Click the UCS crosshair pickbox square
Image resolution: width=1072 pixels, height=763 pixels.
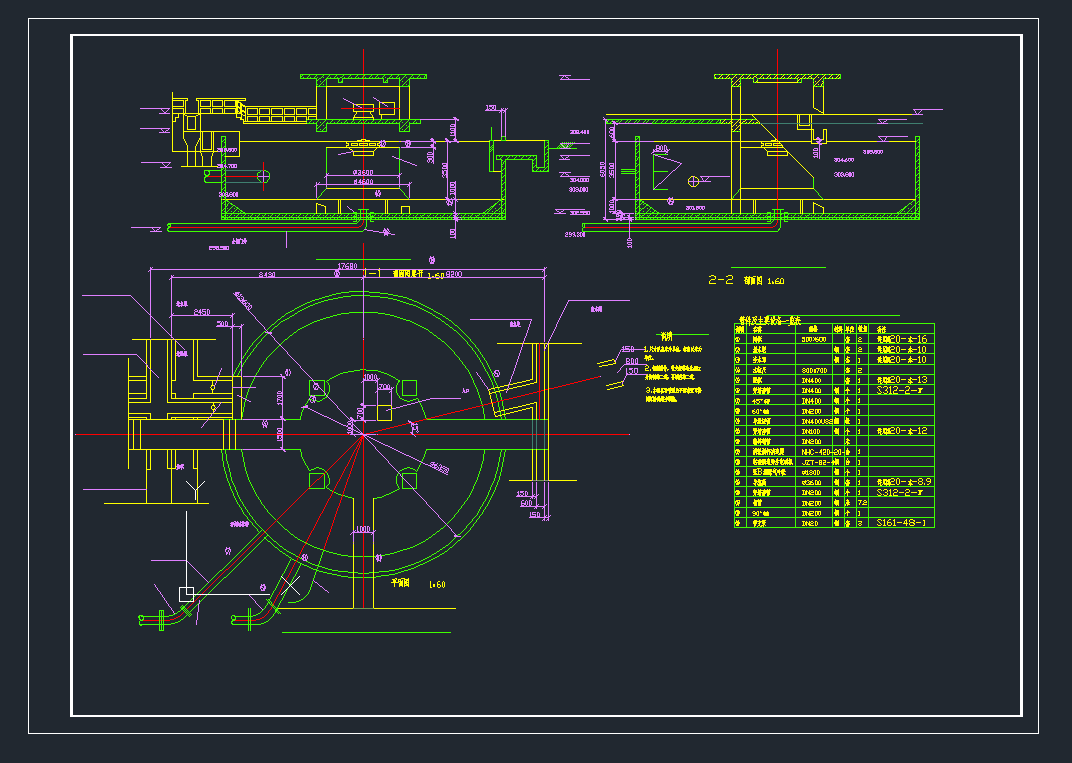[187, 593]
